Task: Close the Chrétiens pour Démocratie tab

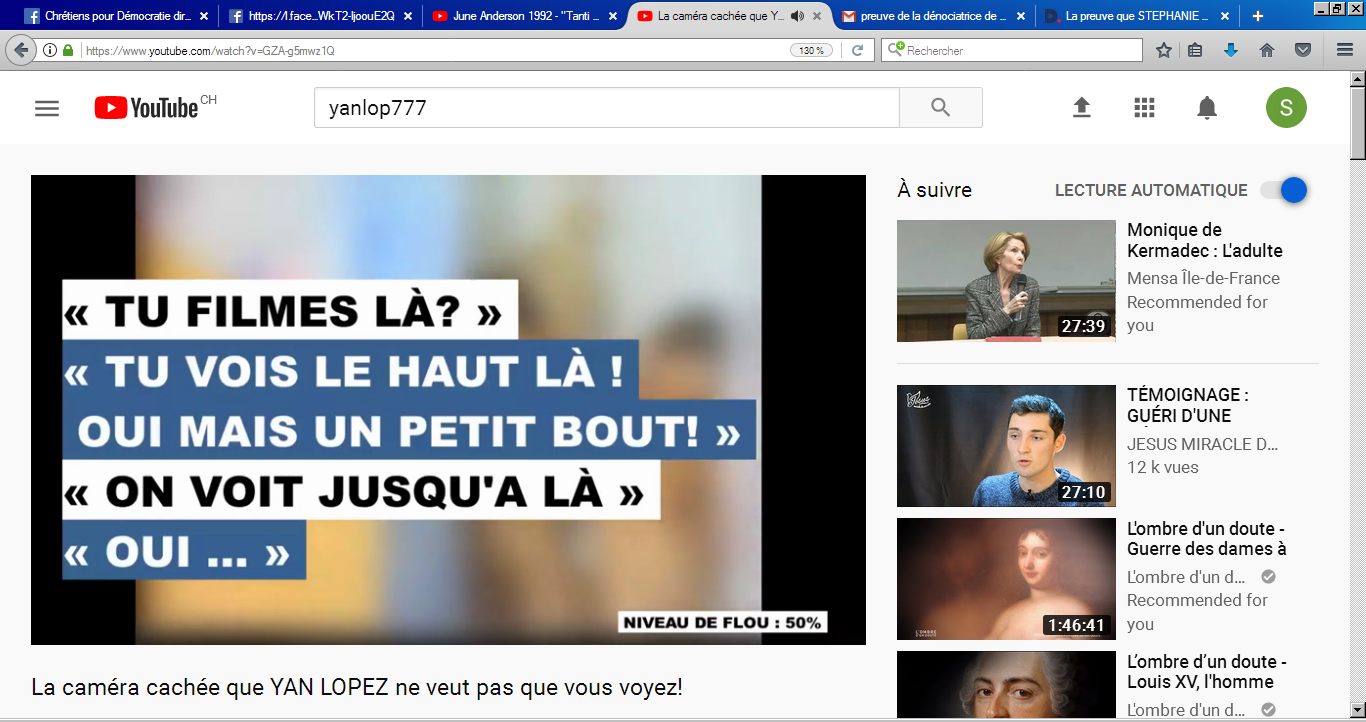Action: (204, 16)
